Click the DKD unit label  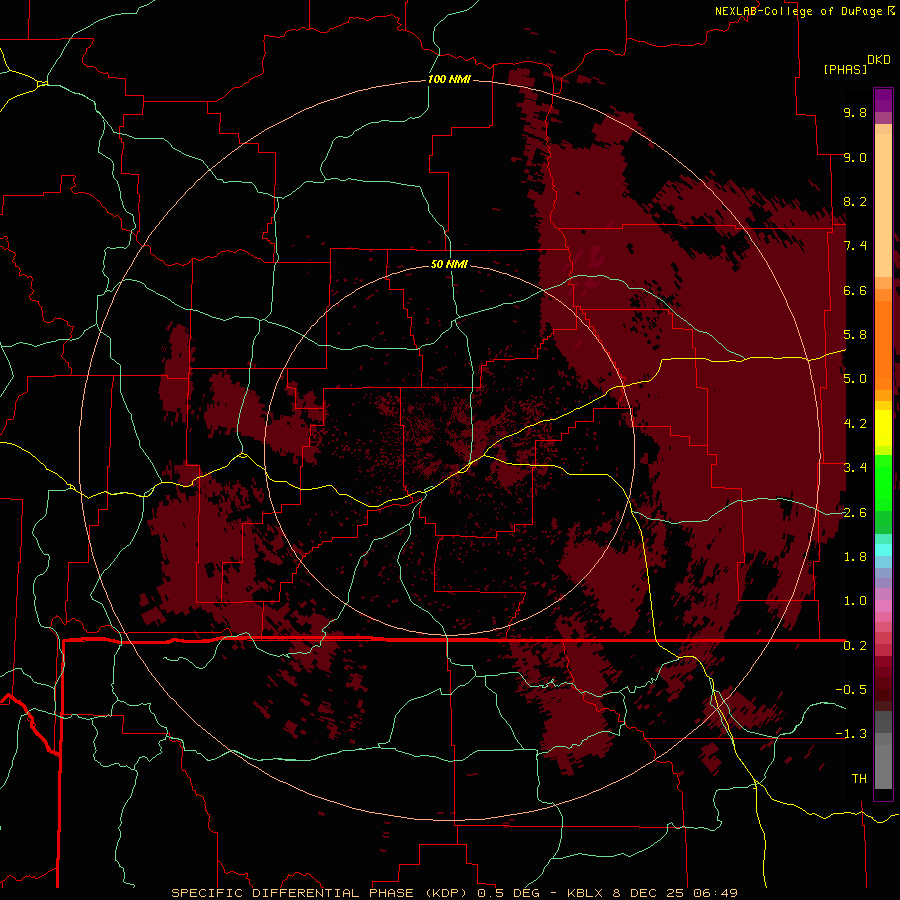(x=879, y=60)
